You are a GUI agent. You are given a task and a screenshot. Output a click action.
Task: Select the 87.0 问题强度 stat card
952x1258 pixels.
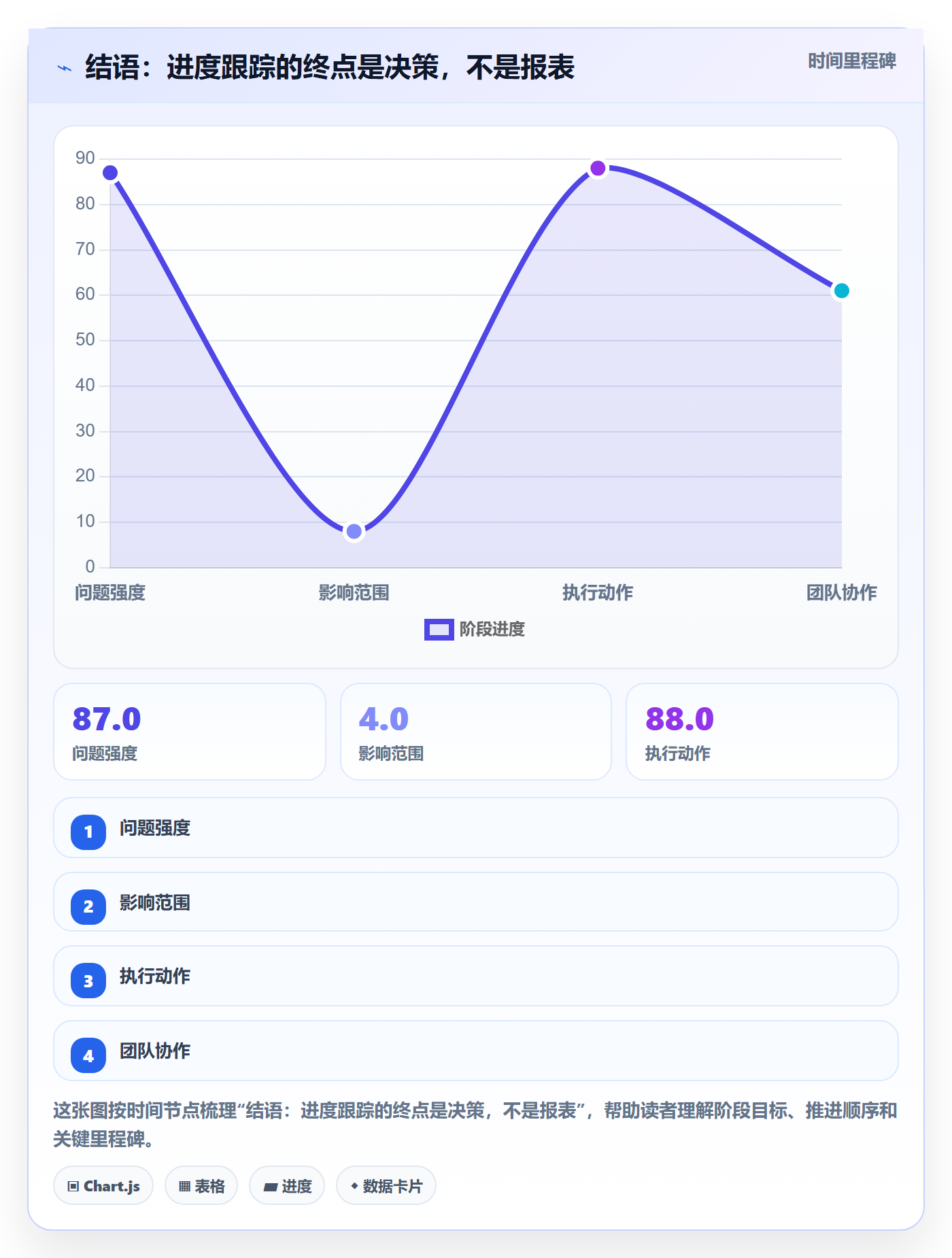tap(190, 732)
